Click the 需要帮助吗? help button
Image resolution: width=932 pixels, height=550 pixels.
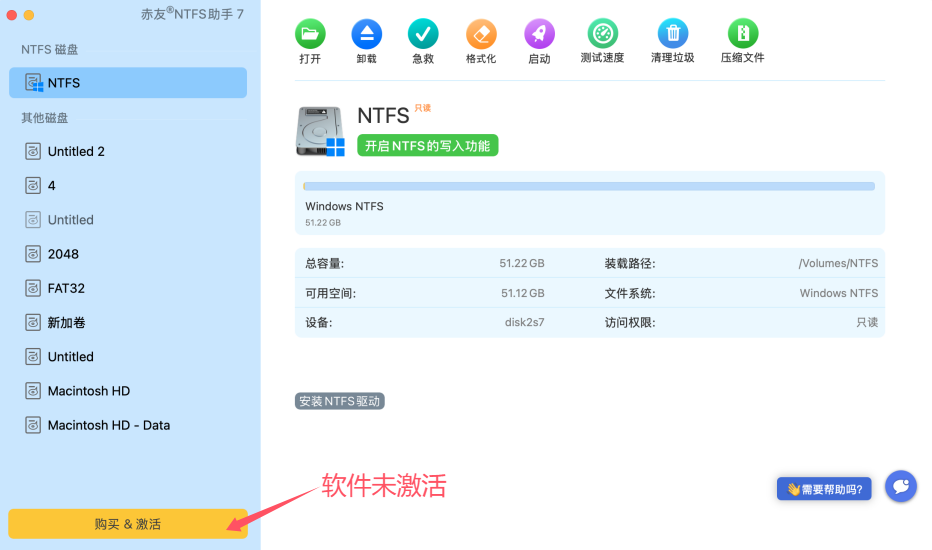(x=824, y=489)
